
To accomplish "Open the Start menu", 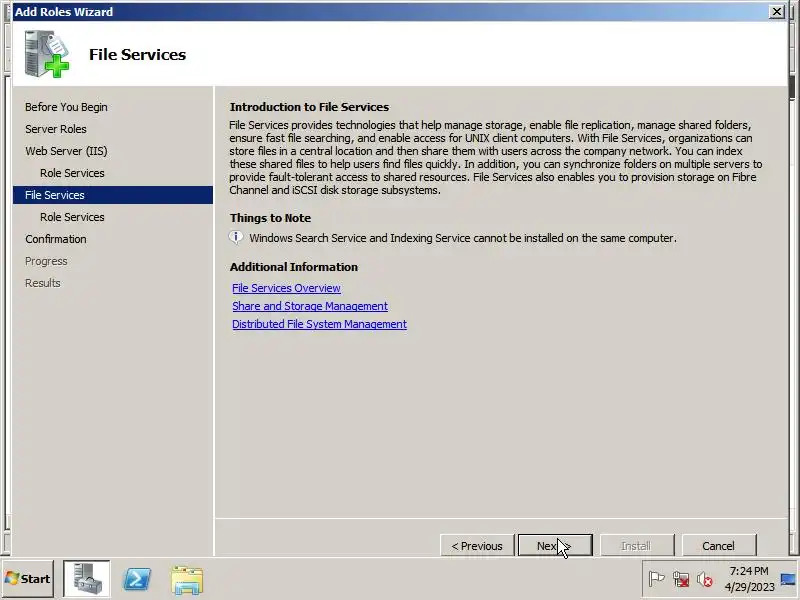I will pos(28,579).
